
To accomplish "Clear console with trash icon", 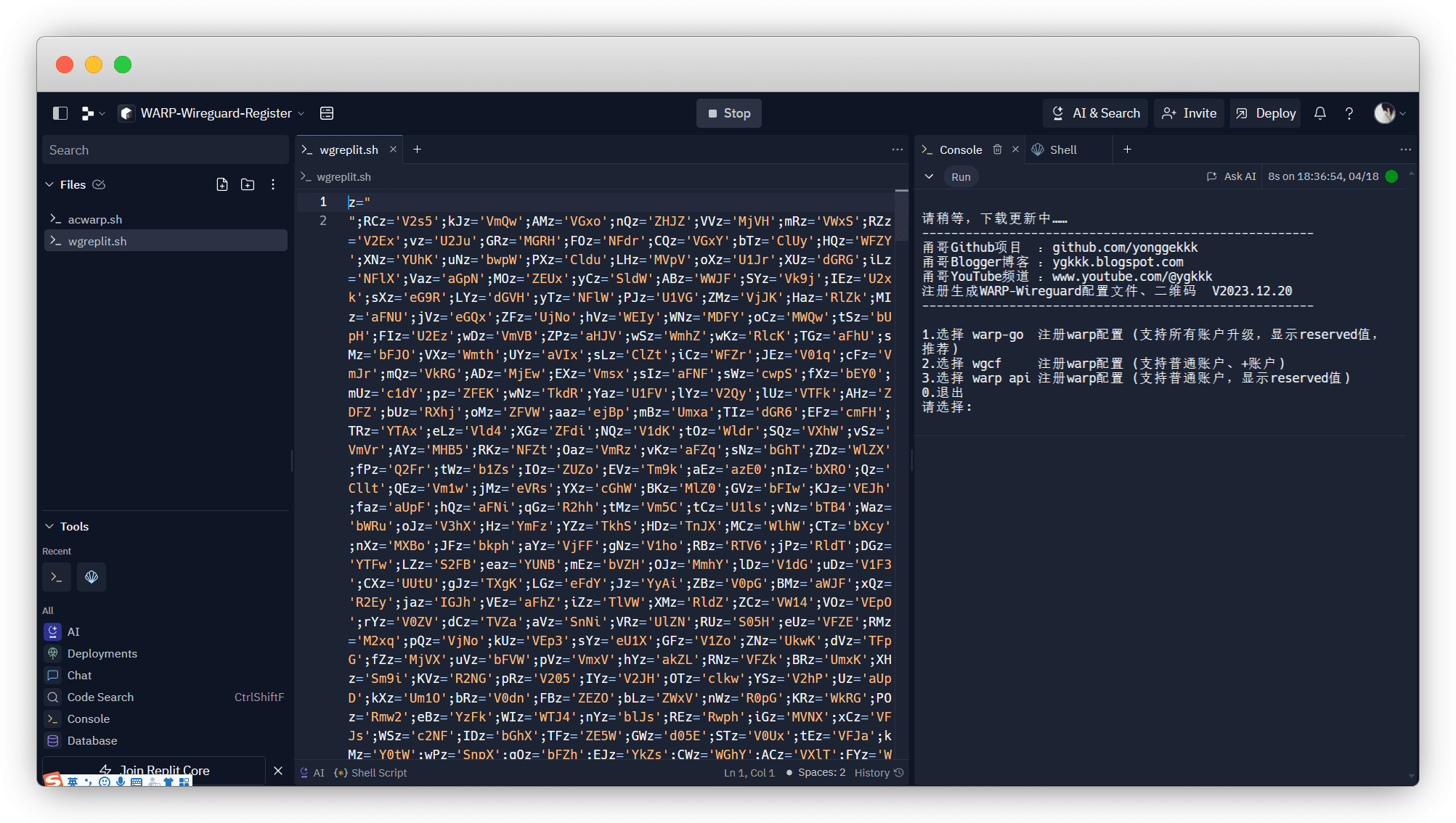I will point(997,150).
